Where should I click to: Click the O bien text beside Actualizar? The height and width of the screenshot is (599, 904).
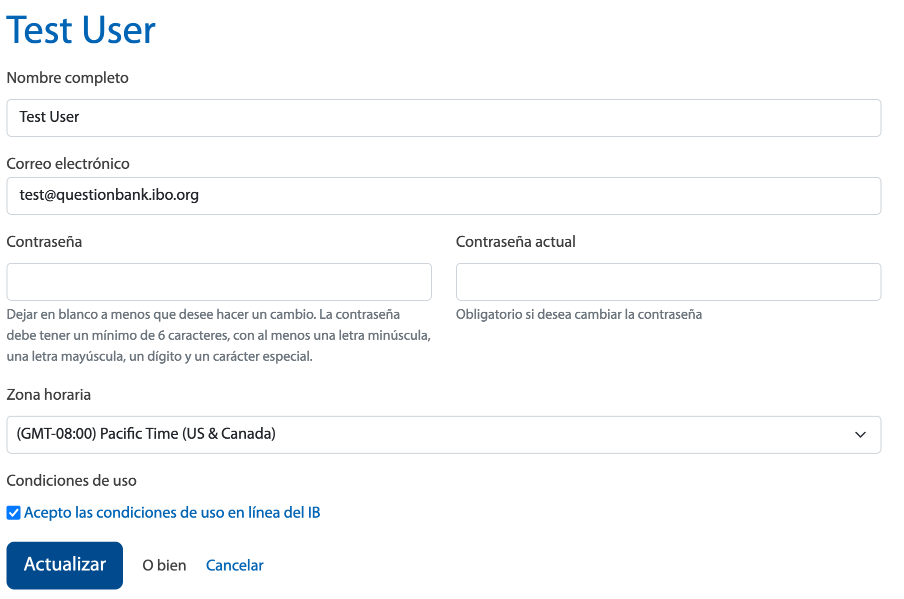point(164,566)
